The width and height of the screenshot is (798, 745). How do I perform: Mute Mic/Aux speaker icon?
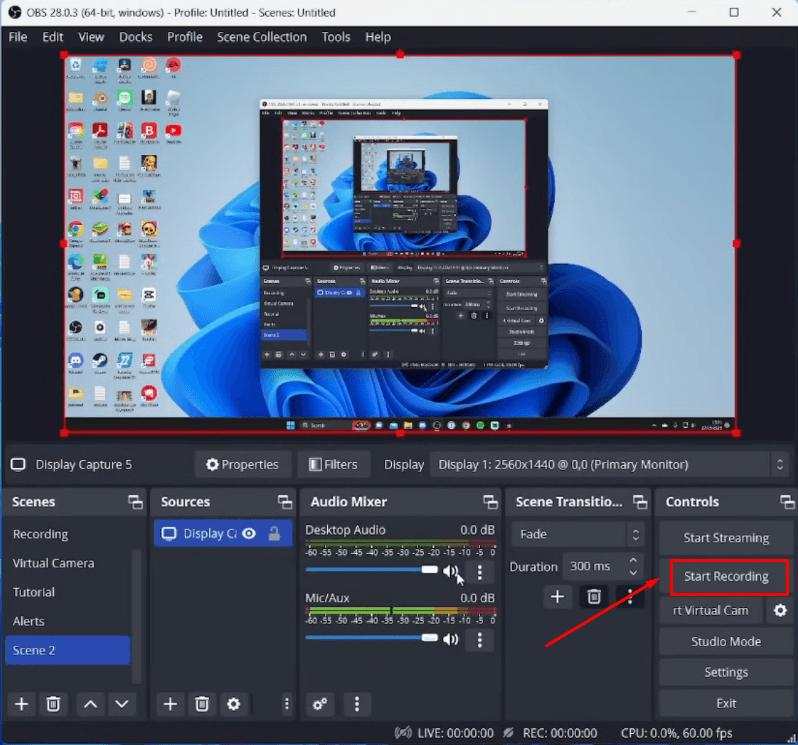[x=450, y=639]
